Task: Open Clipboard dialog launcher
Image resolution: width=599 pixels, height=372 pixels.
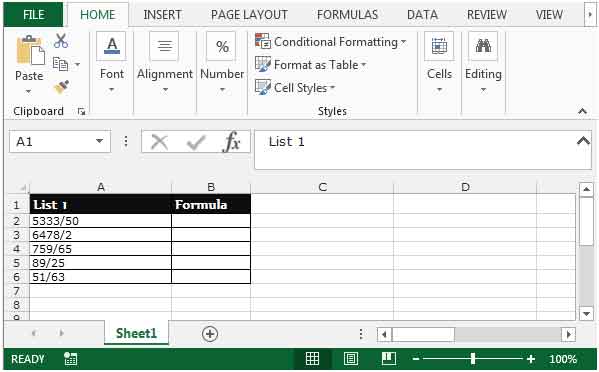Action: 81,112
